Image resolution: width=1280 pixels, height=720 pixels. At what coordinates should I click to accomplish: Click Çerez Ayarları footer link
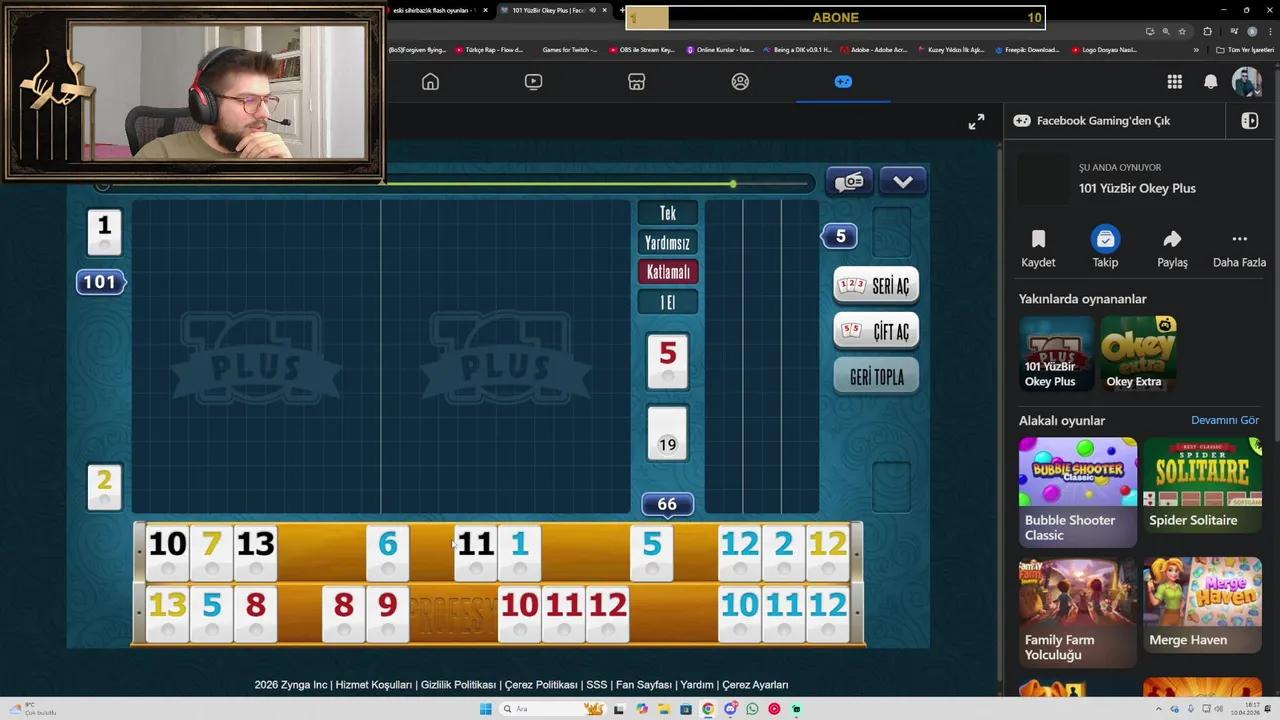(755, 685)
